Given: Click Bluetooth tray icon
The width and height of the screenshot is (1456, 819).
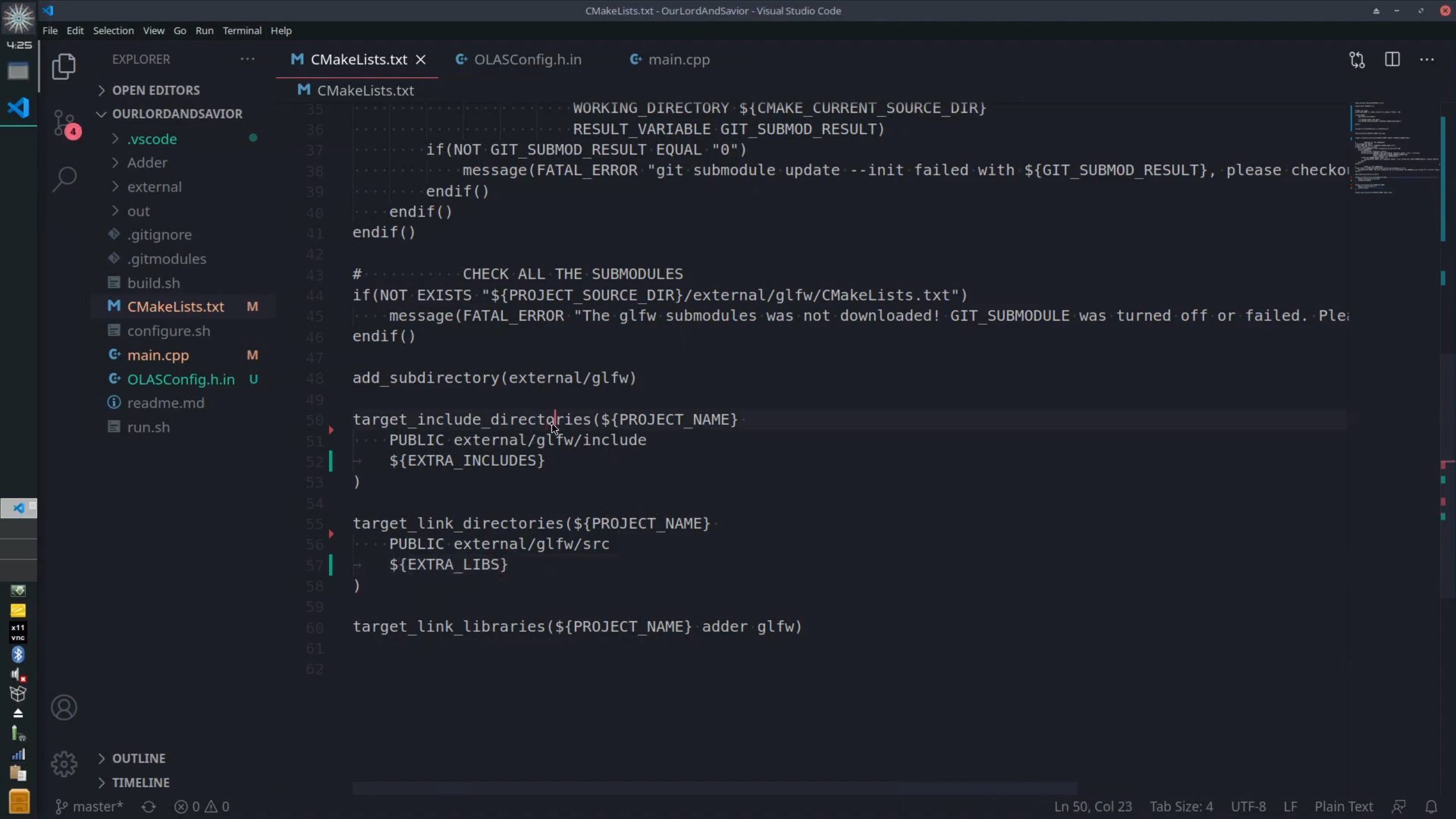Looking at the screenshot, I should click(18, 655).
